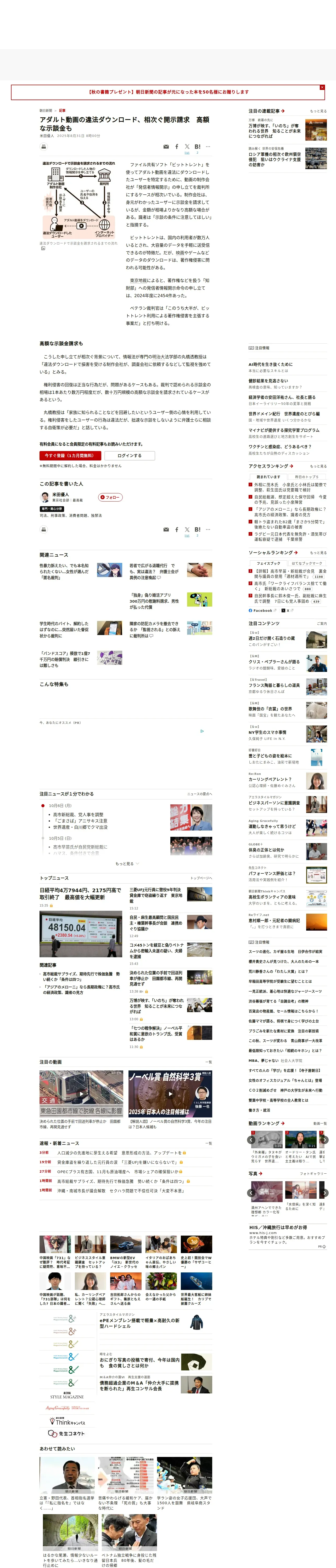Share the article by mail from the bottom share bar
336x1568 pixels.
pos(166,529)
